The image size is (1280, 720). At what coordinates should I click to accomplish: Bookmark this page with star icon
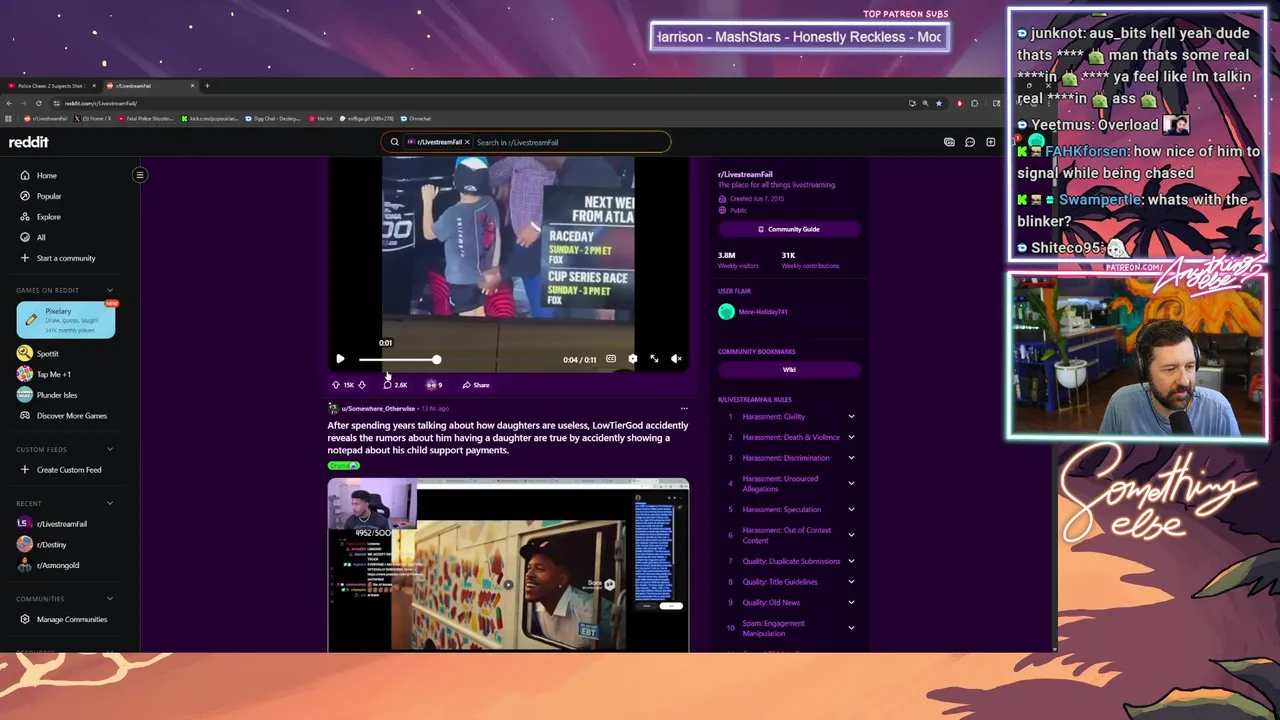point(939,103)
